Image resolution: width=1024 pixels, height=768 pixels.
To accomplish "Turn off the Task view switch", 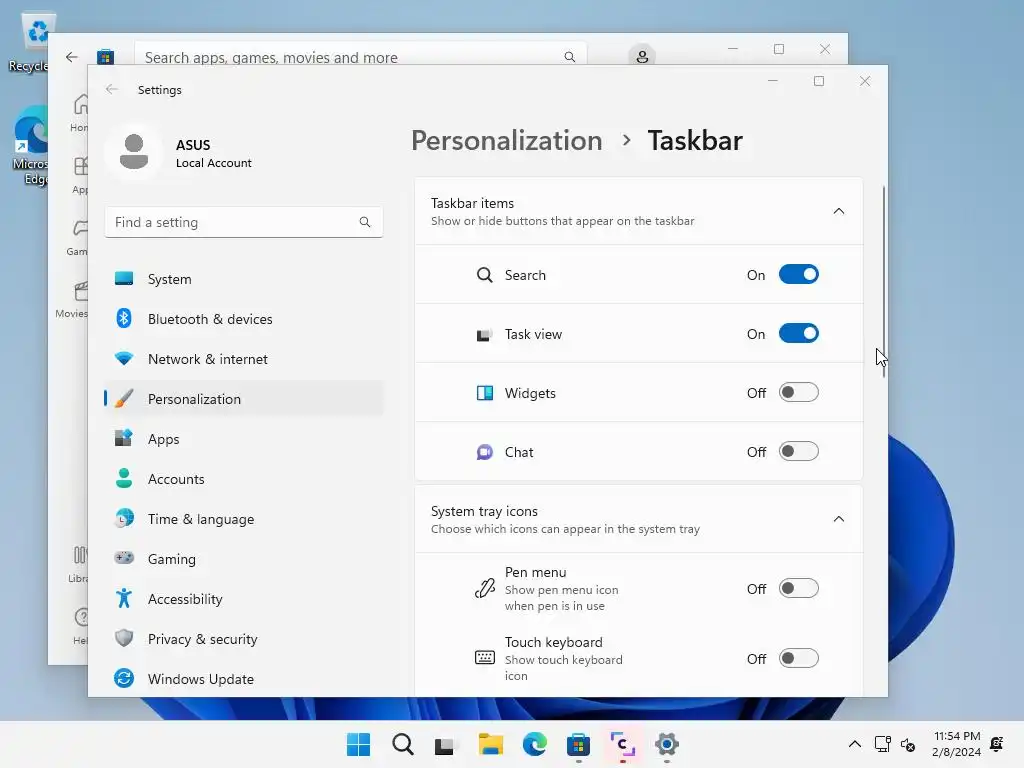I will coord(798,334).
